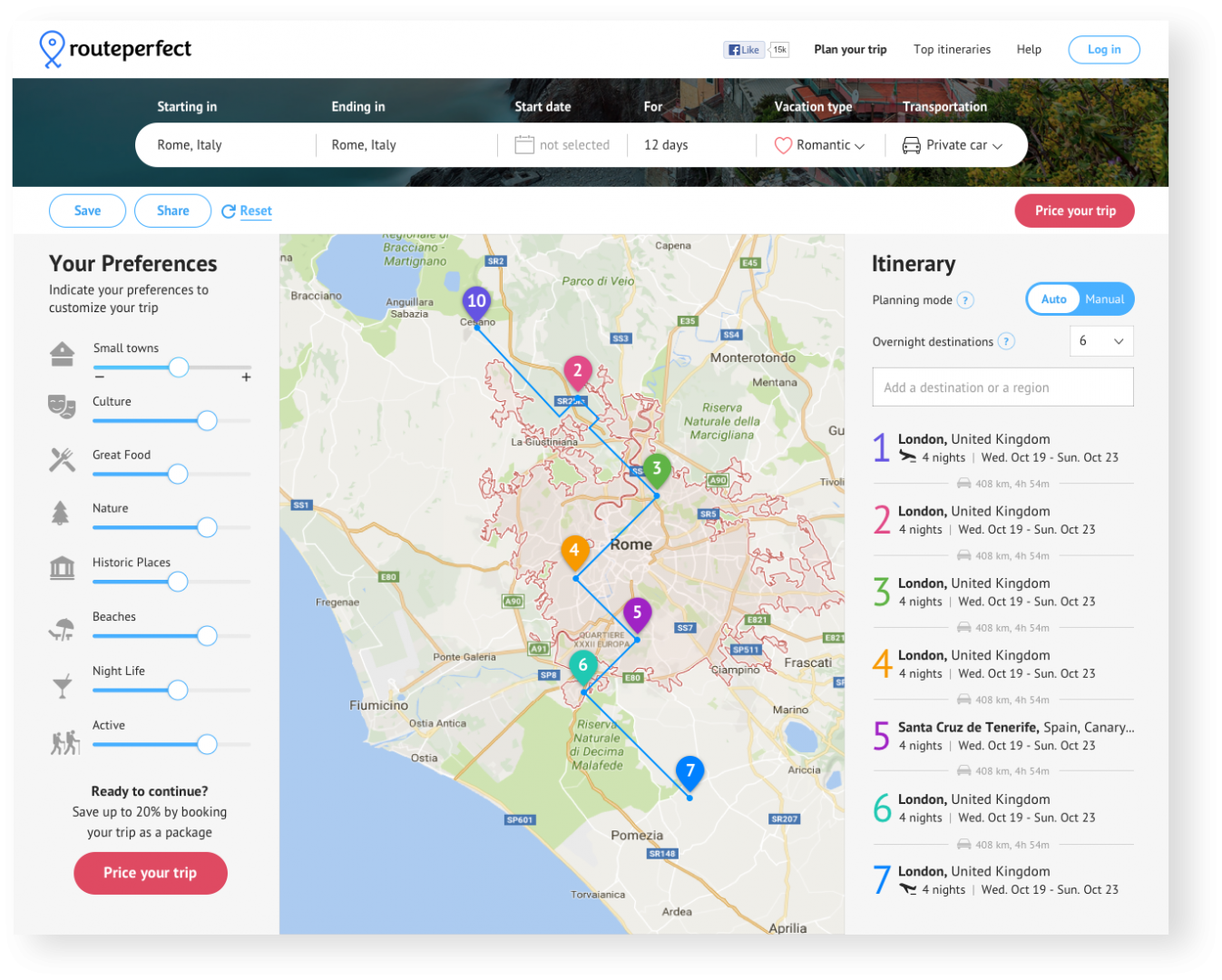
Task: Click the Save button
Action: 87,211
